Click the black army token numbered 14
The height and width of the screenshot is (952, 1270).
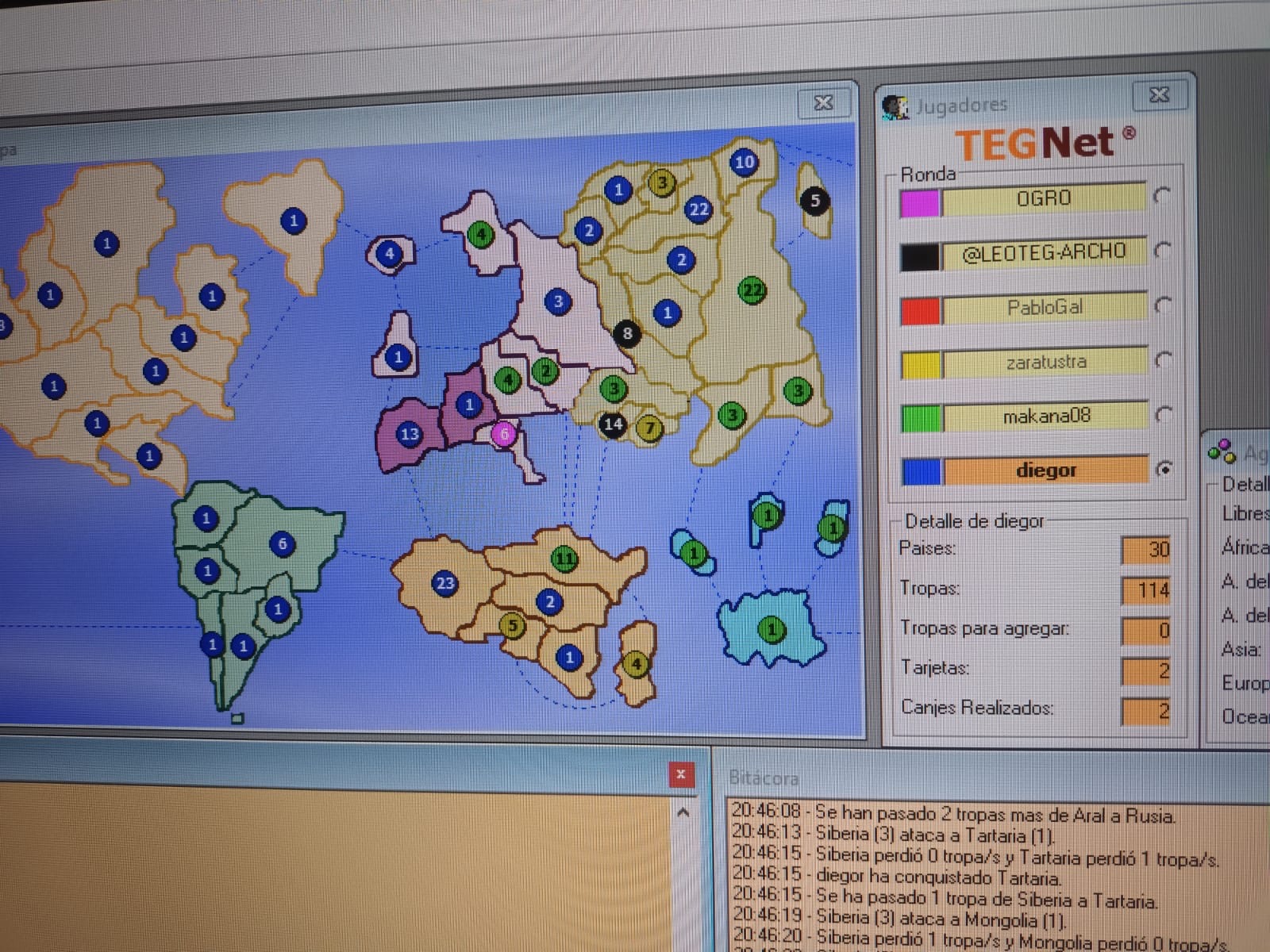tap(612, 424)
